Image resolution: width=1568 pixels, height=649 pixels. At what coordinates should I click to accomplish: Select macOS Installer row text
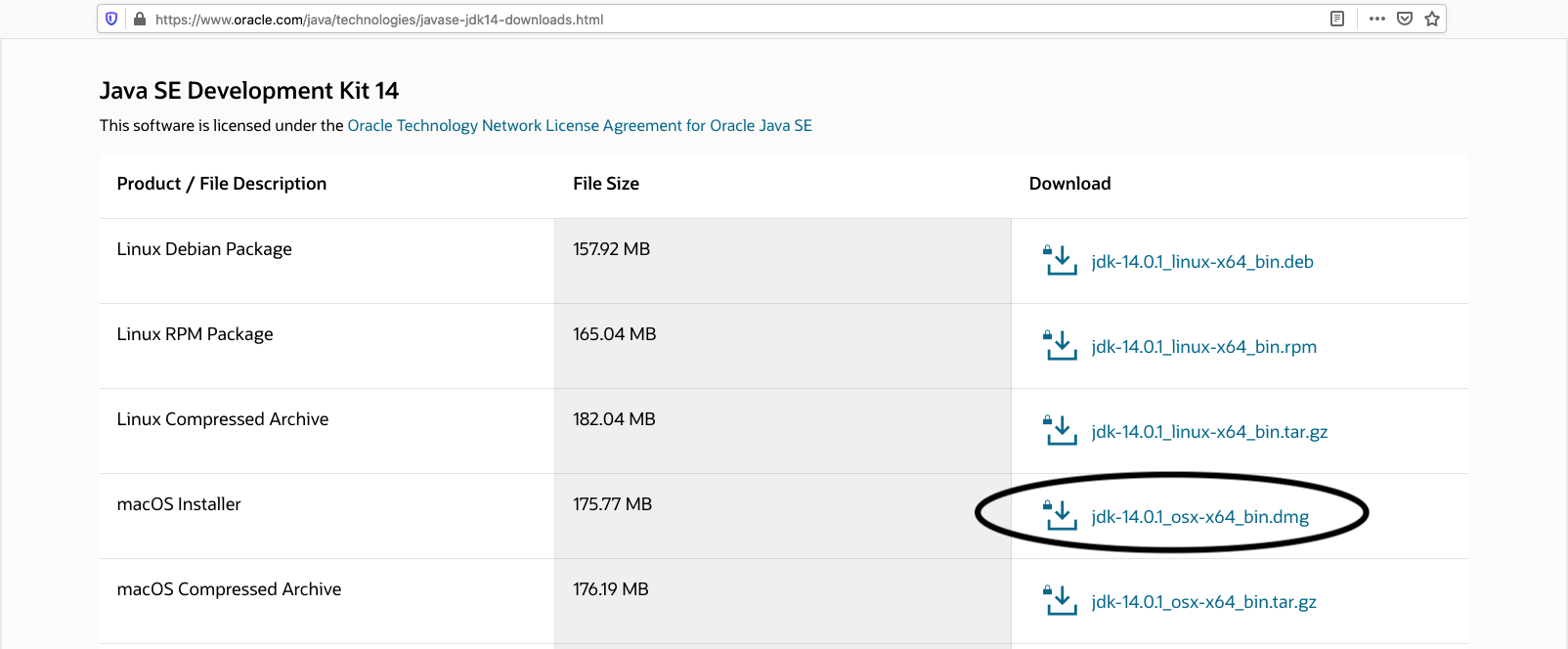(x=179, y=504)
